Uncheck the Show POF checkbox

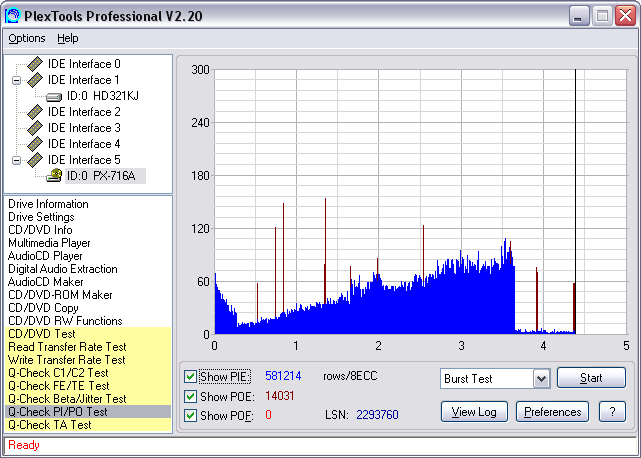pyautogui.click(x=190, y=415)
